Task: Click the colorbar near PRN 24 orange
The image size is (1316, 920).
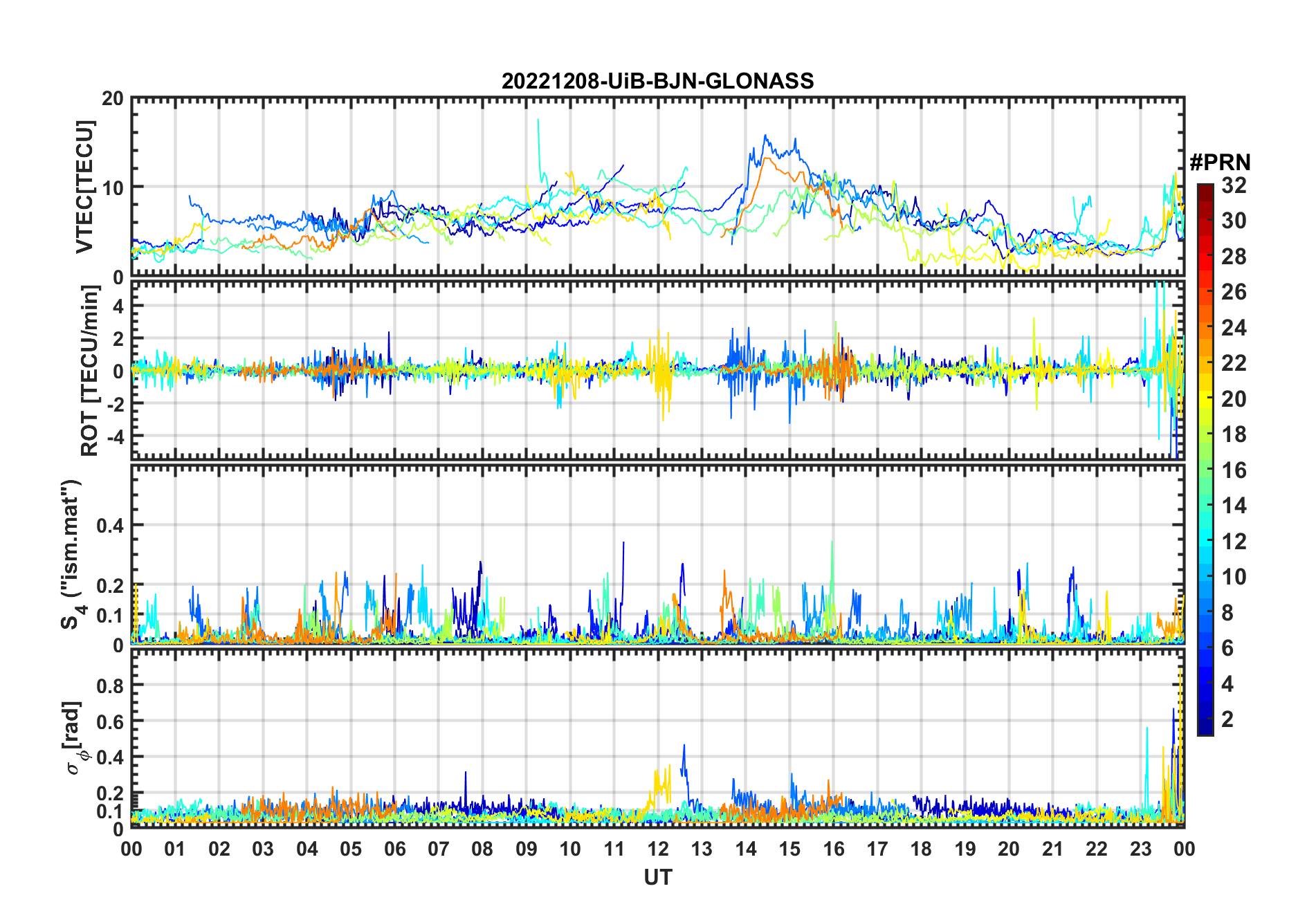Action: pos(1205,327)
